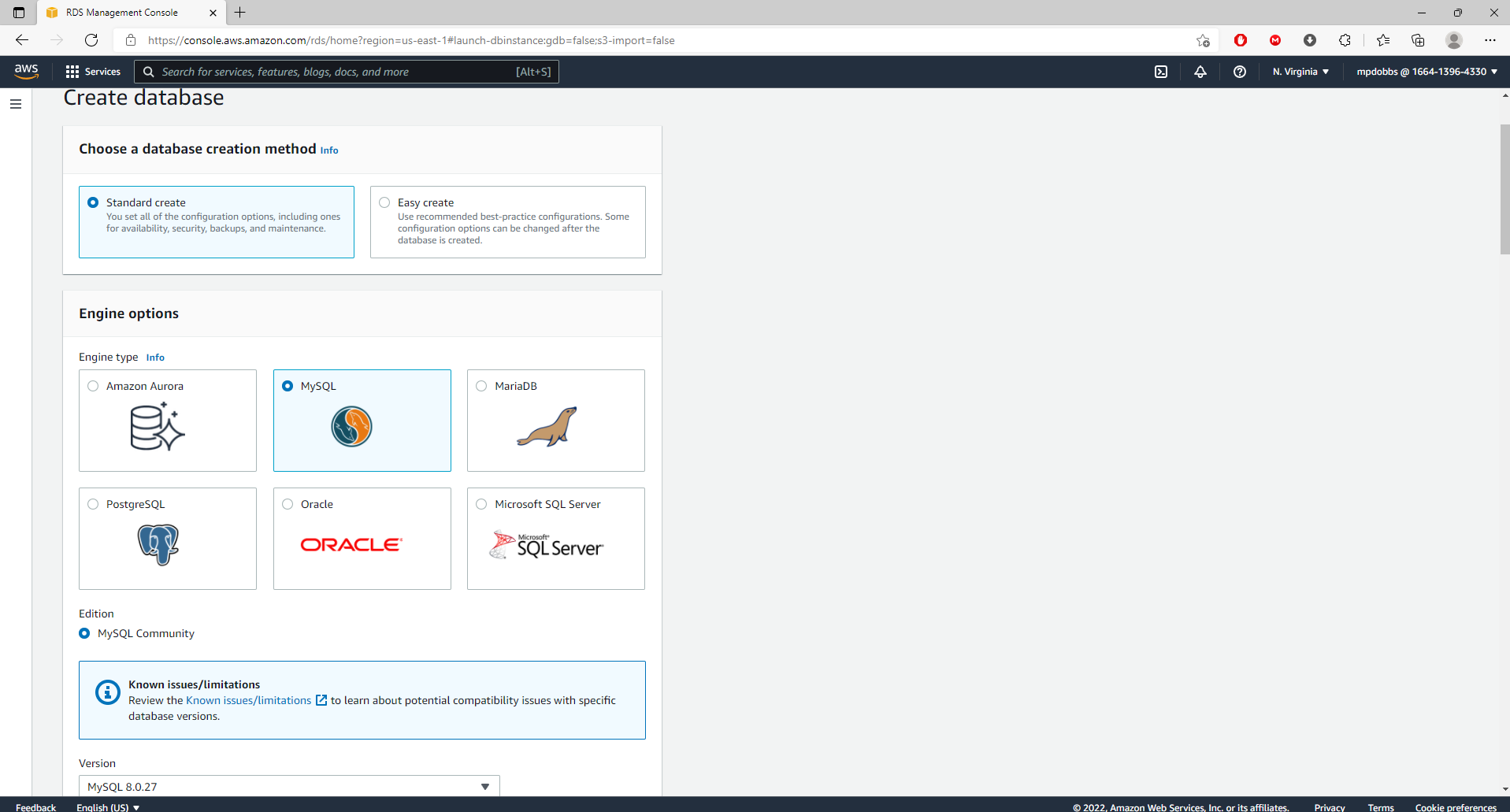The height and width of the screenshot is (812, 1510).
Task: Select the MariaDB engine option
Action: click(x=481, y=386)
